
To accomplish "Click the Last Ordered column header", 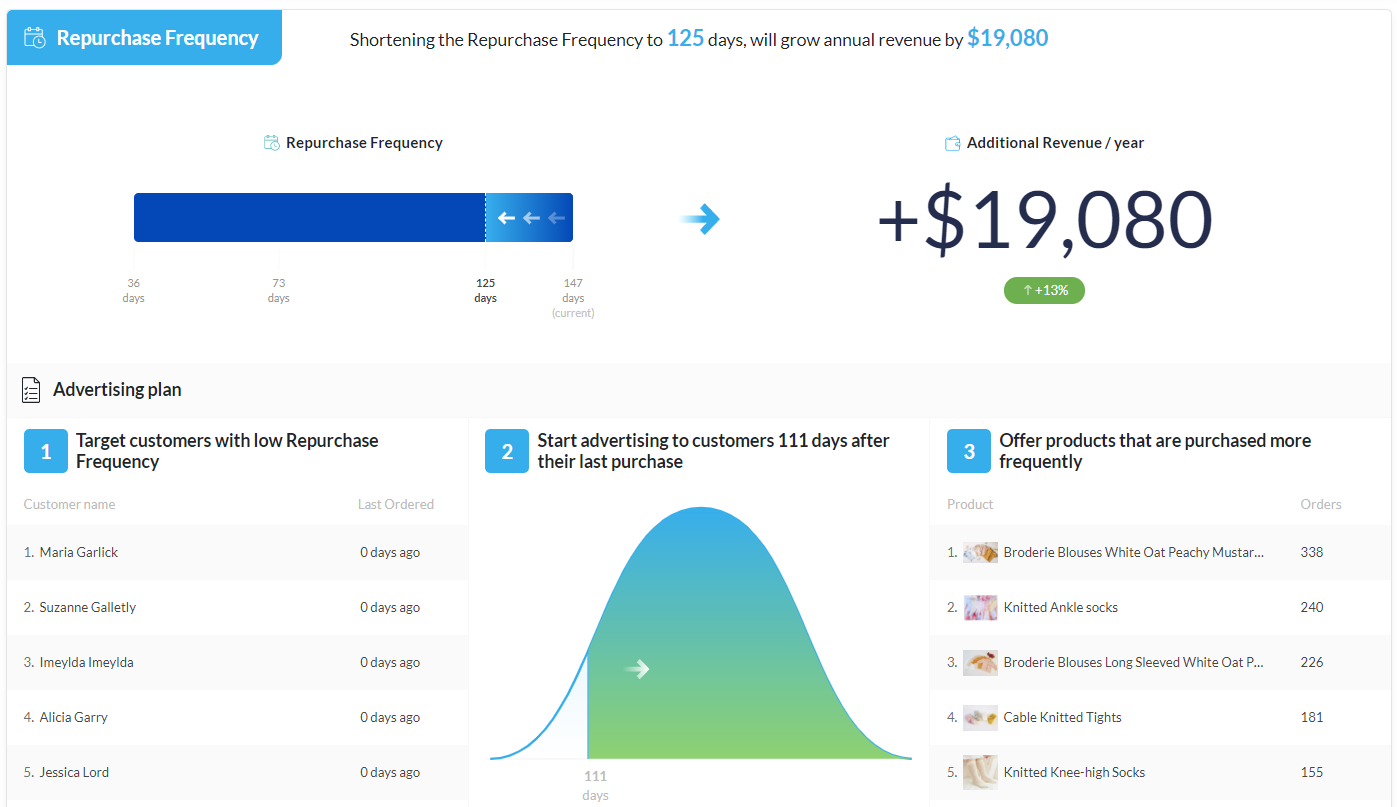I will (396, 504).
